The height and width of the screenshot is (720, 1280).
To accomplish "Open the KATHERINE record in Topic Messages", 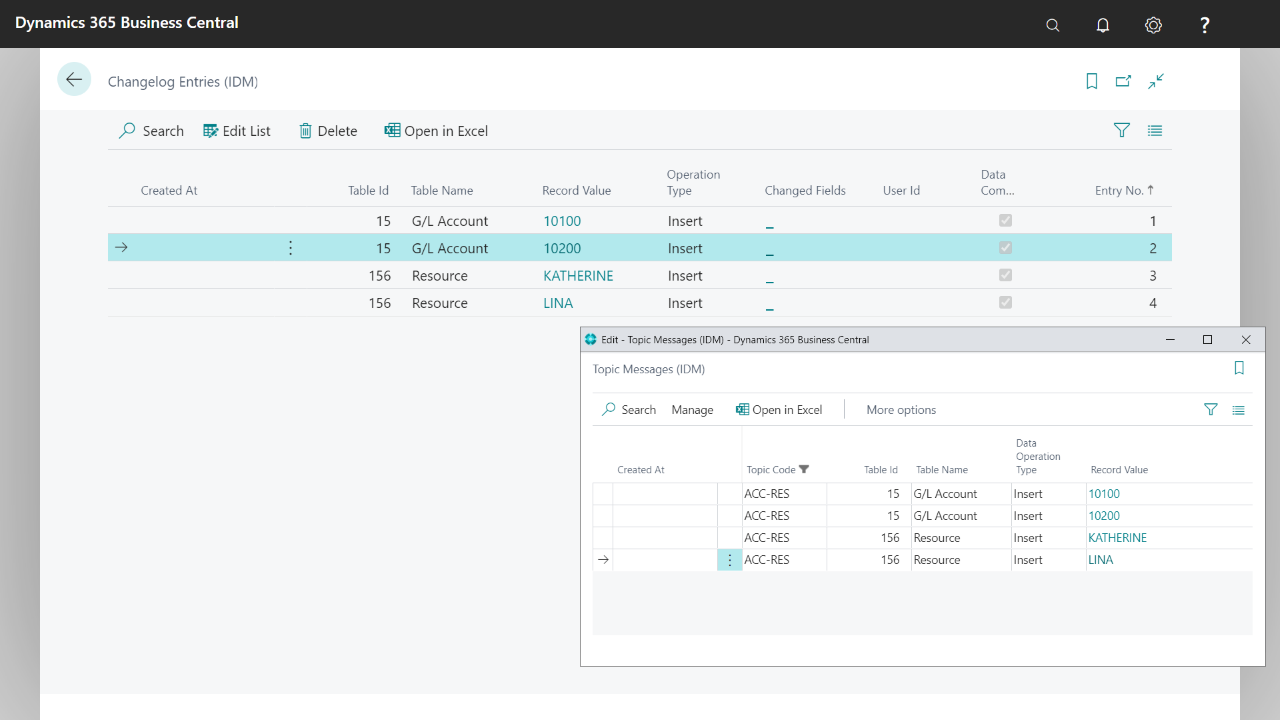I will [1118, 538].
